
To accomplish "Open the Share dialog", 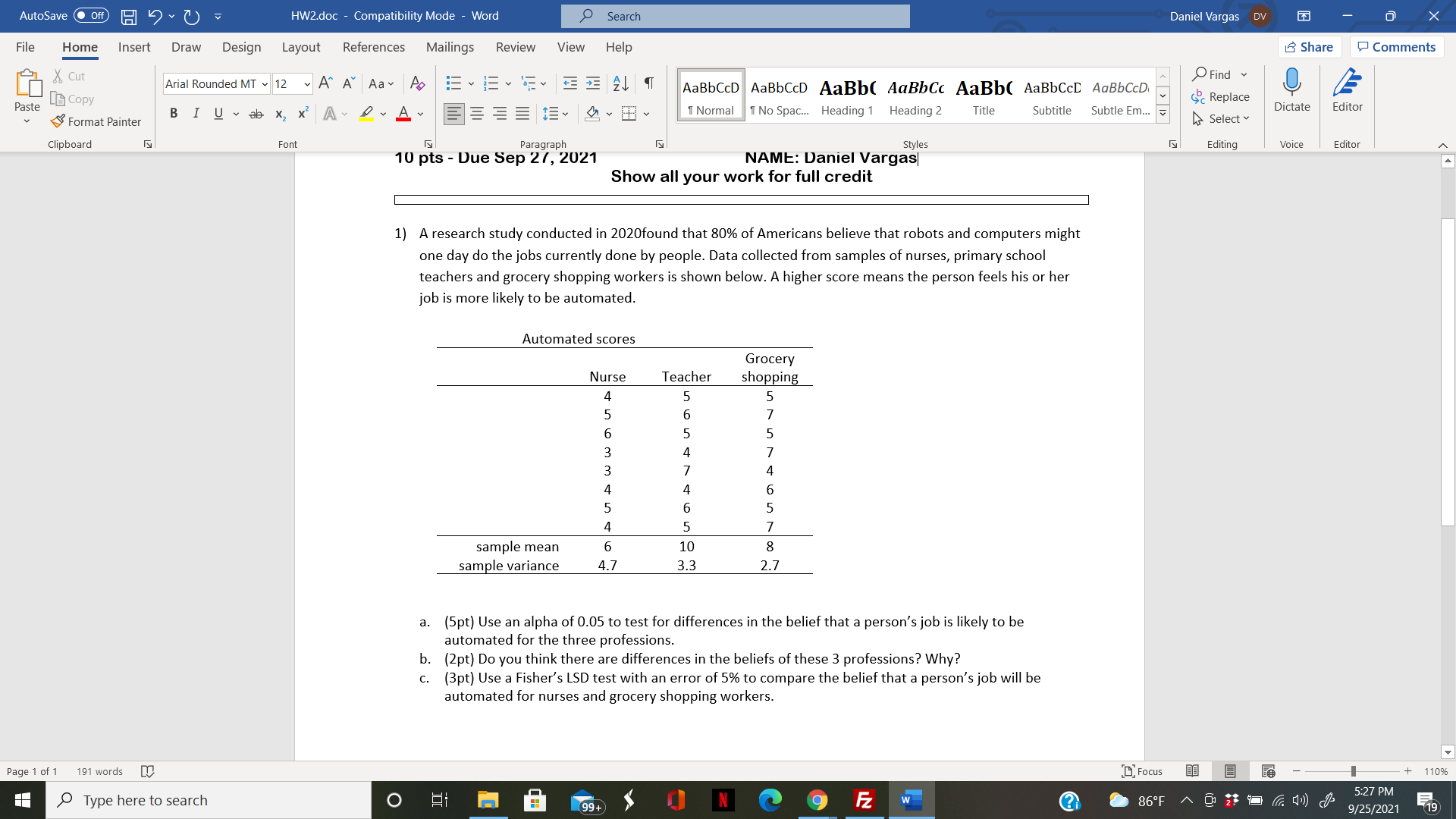I will pos(1310,46).
